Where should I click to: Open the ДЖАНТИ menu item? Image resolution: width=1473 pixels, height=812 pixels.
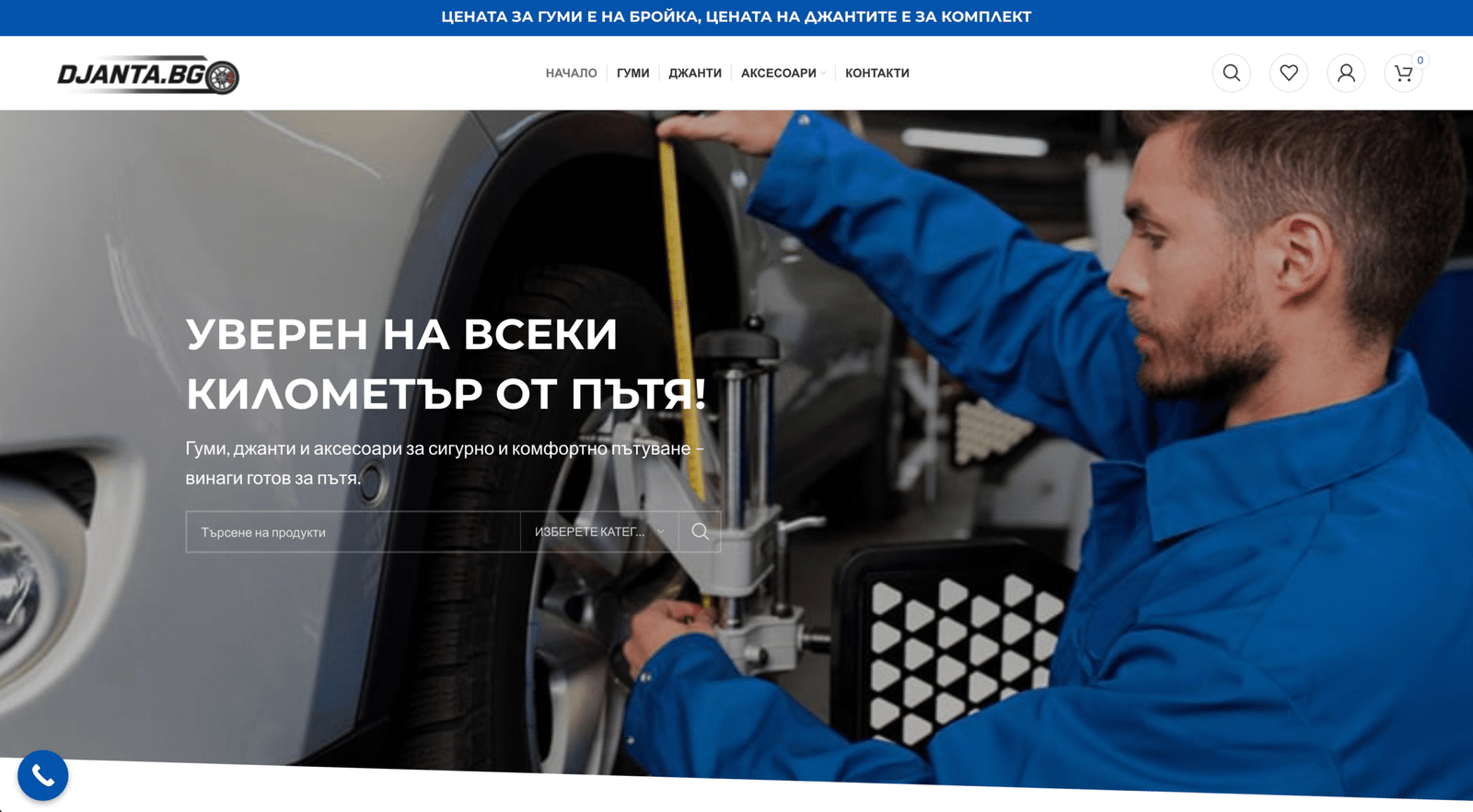[x=695, y=73]
